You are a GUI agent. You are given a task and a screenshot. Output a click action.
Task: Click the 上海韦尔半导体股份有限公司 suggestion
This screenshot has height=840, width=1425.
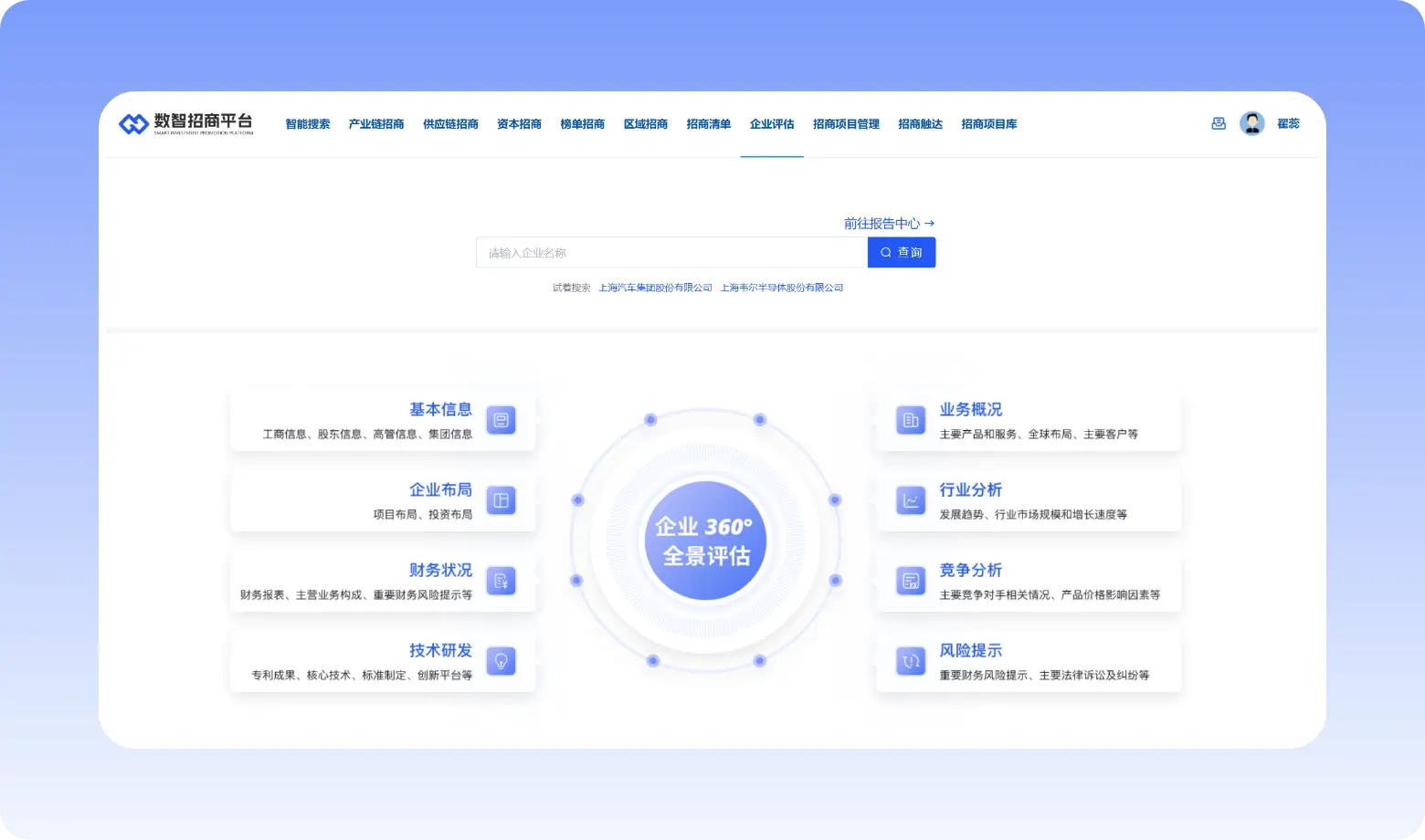pyautogui.click(x=782, y=287)
